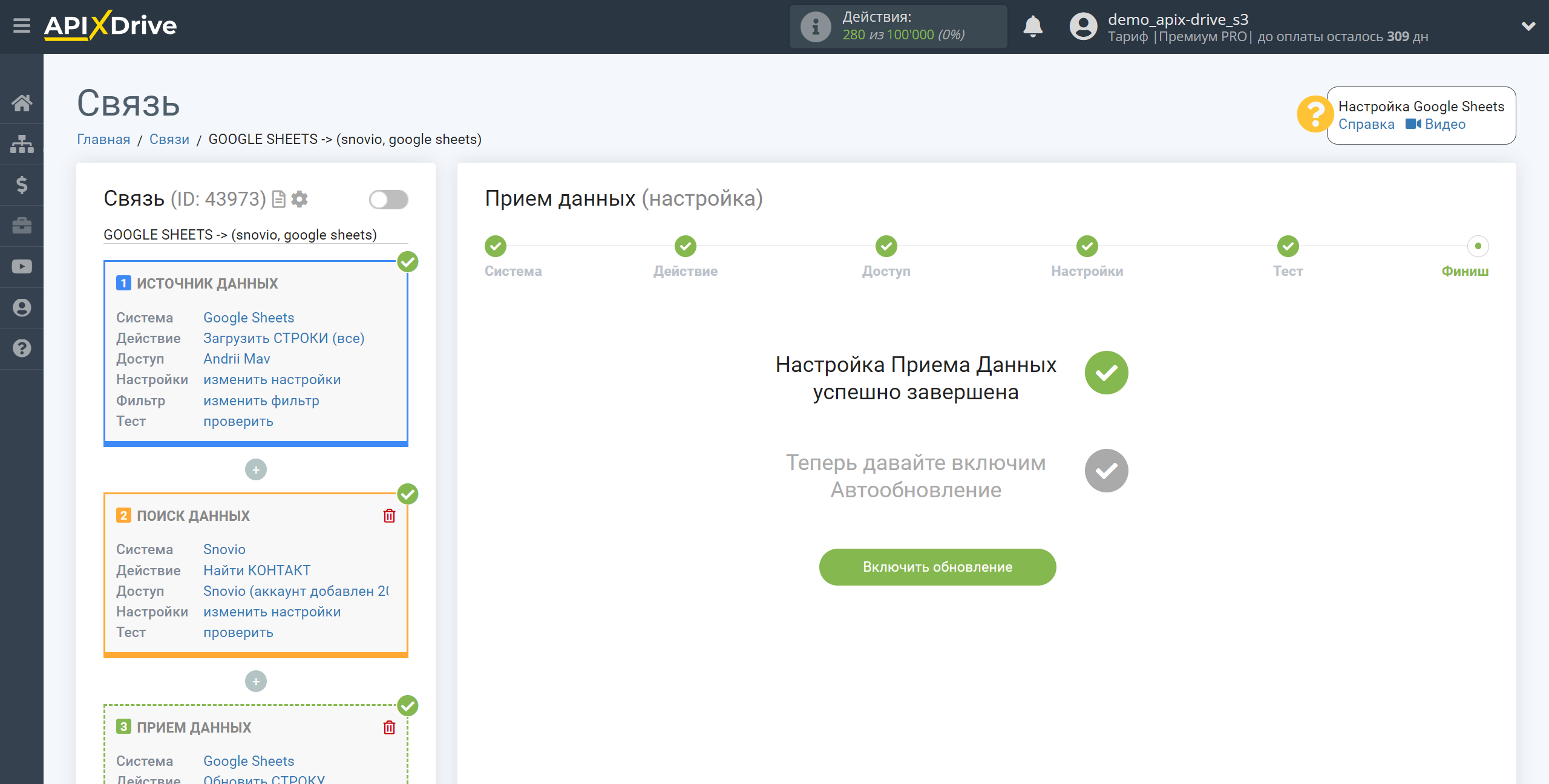Go to the Система step

pos(496,246)
